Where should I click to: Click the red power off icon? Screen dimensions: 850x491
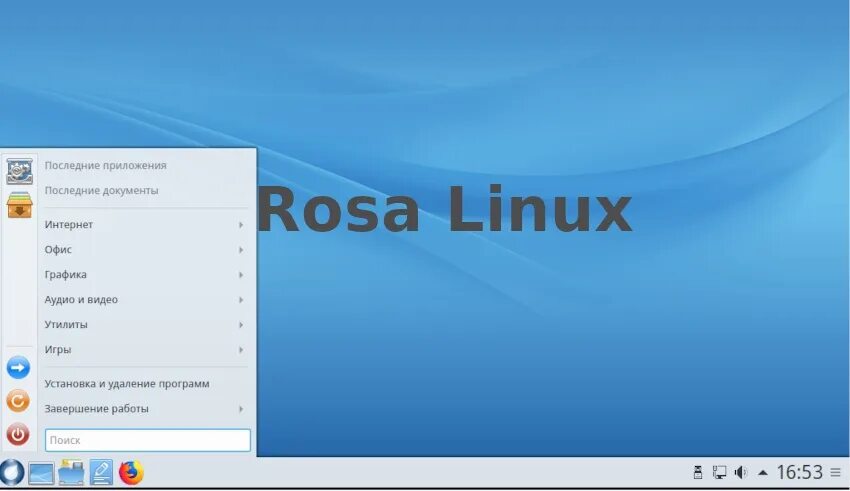pyautogui.click(x=18, y=434)
